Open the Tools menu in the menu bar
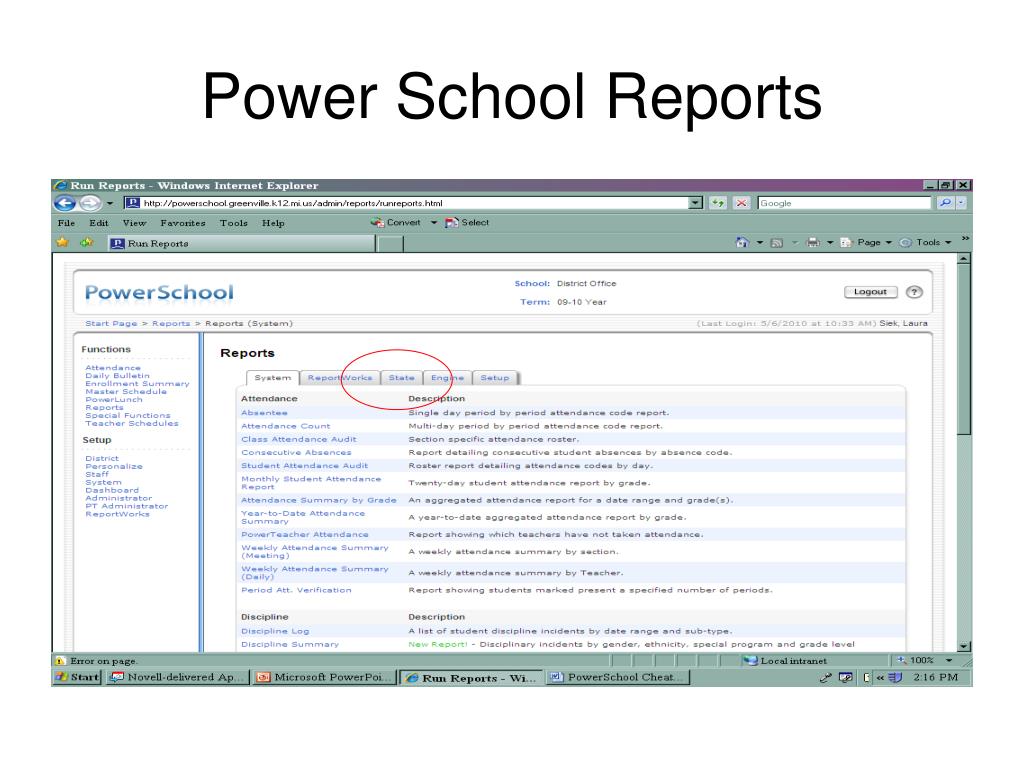The image size is (1024, 768). click(234, 223)
